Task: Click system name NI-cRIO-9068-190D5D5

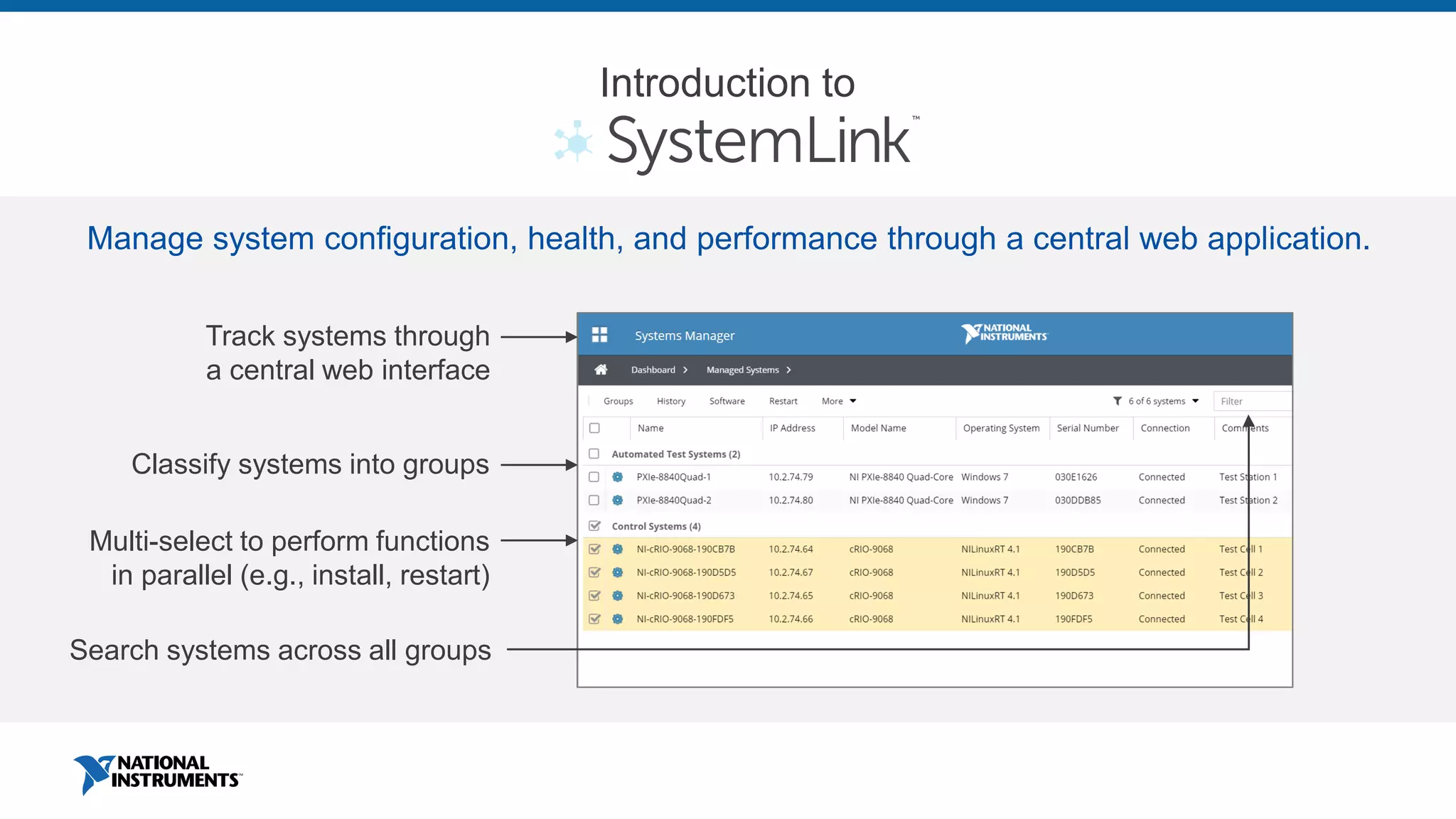Action: [686, 572]
